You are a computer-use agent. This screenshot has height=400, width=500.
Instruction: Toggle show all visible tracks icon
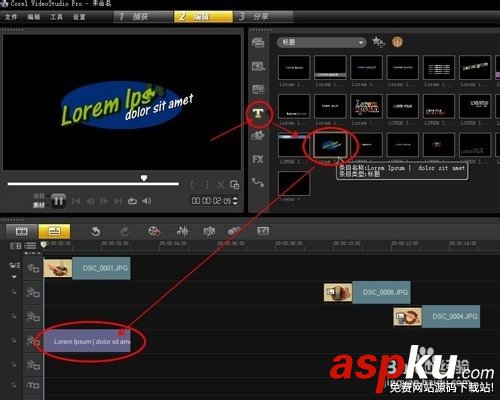[x=15, y=246]
